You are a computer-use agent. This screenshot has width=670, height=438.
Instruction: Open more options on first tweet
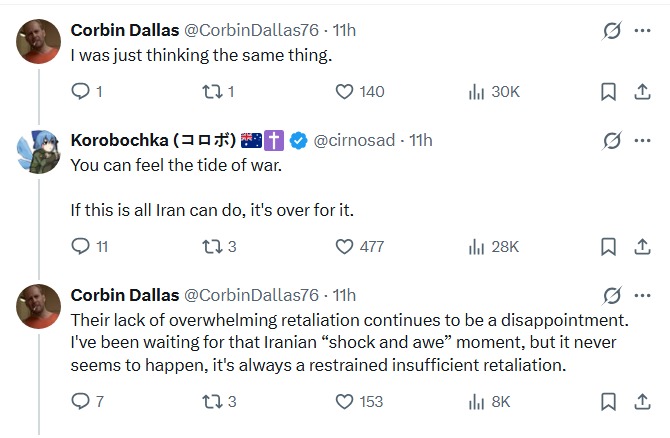[642, 30]
